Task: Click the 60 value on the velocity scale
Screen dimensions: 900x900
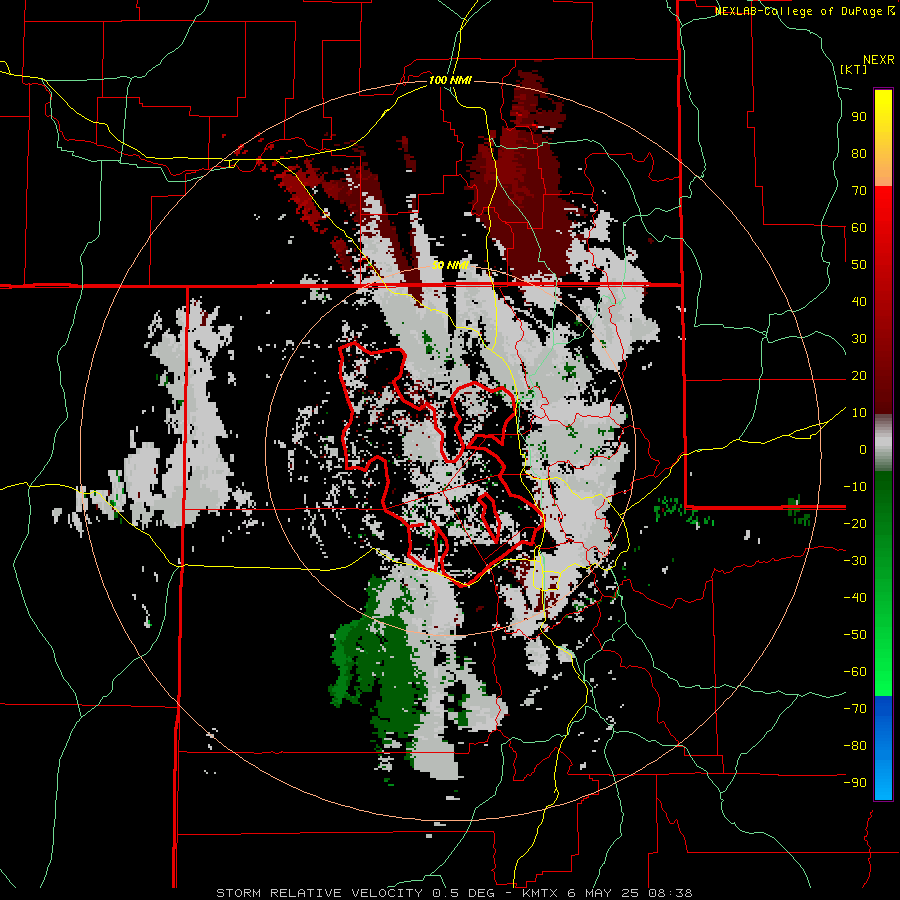Action: click(x=859, y=228)
